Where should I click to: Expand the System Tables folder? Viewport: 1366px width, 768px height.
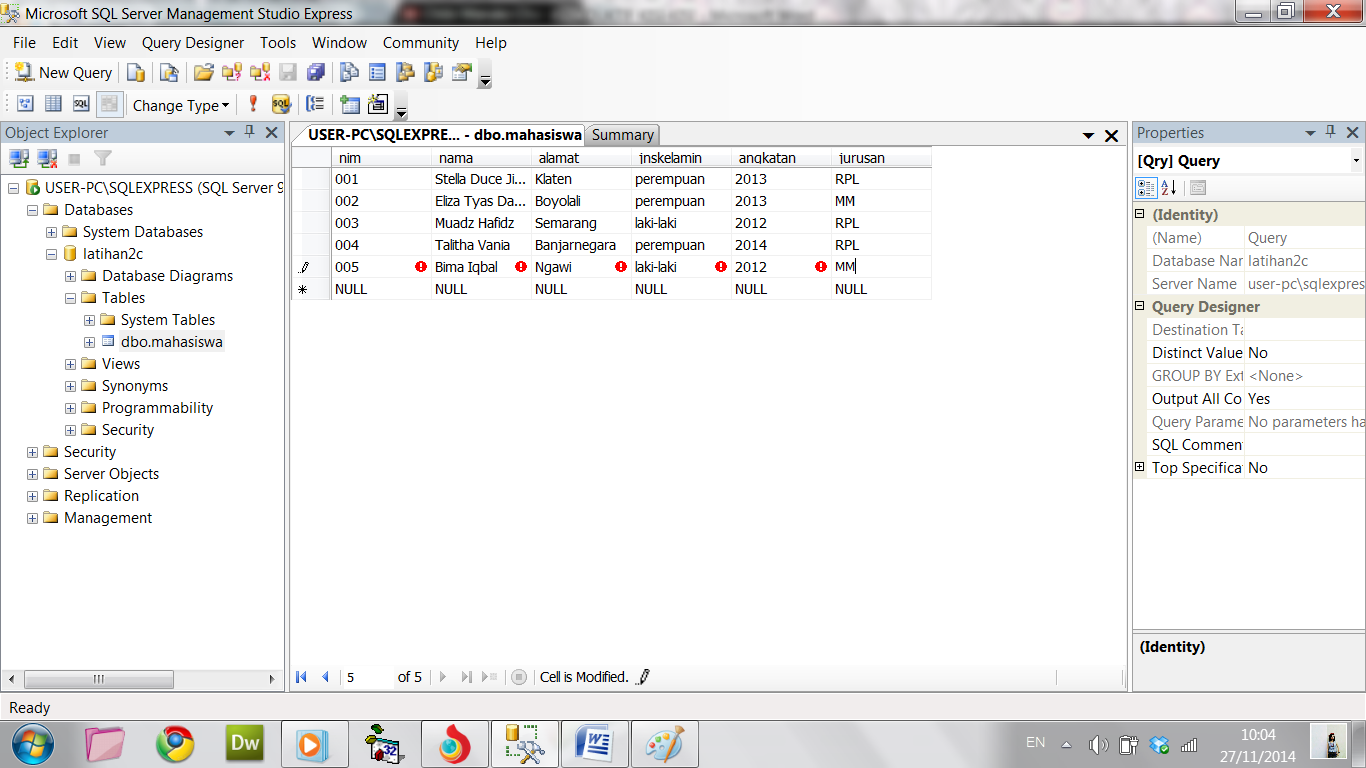(89, 320)
